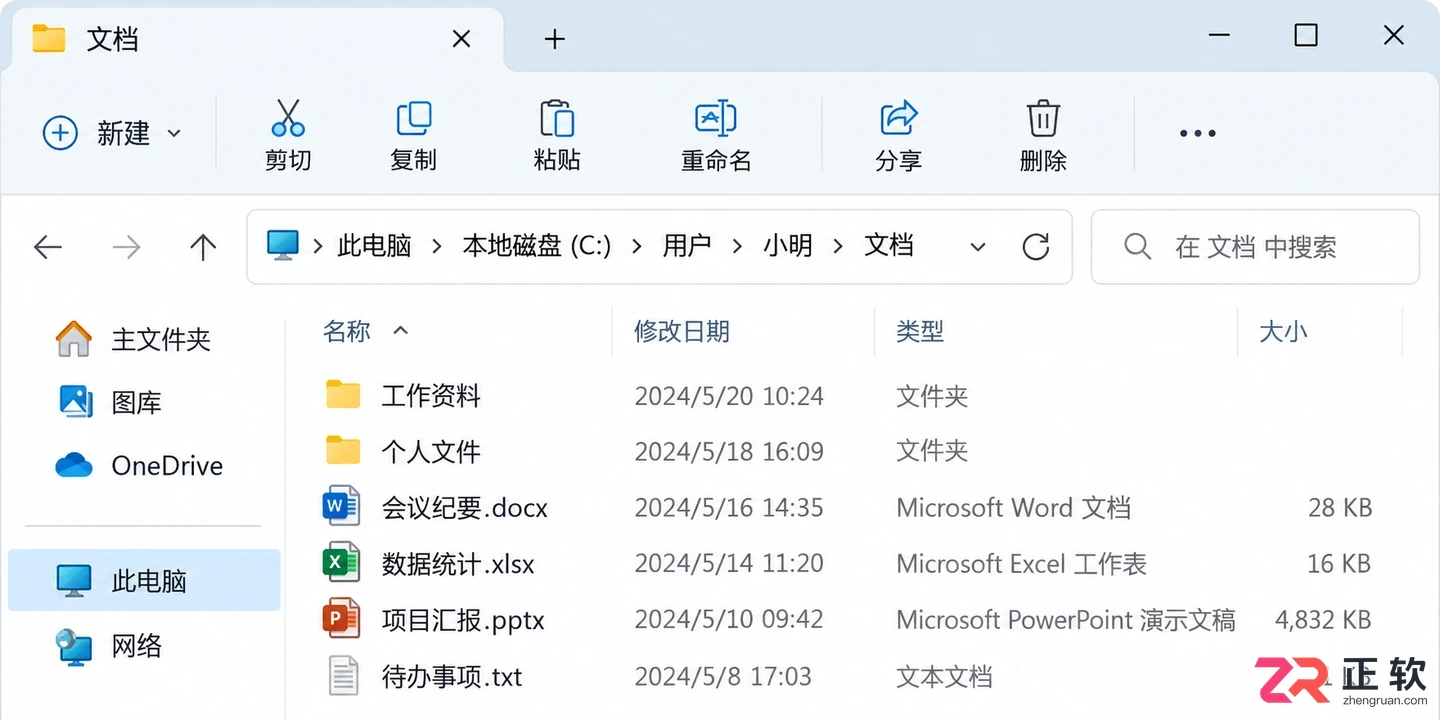Viewport: 1440px width, 720px height.
Task: Expand the chevron after 此电脑 in the path
Action: (436, 246)
